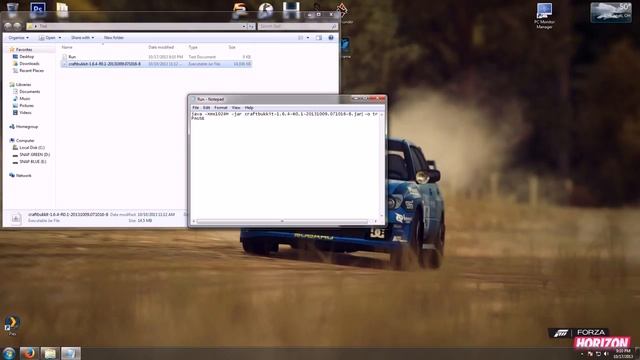Sort files by Name column
The height and width of the screenshot is (360, 640).
[67, 47]
